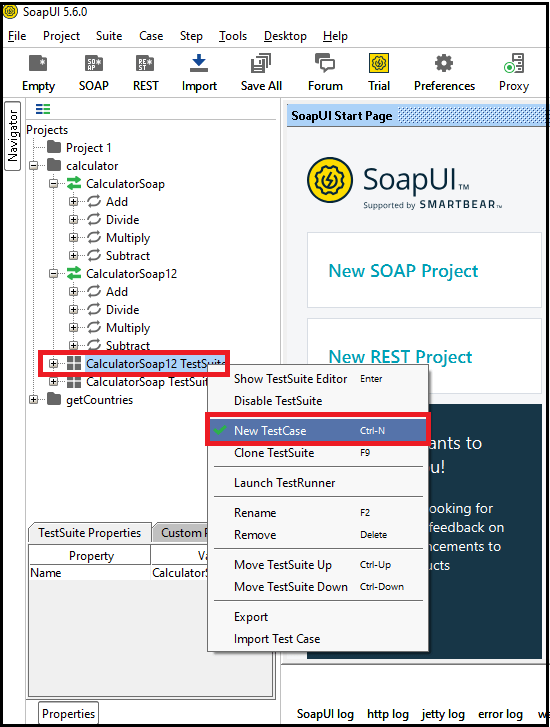This screenshot has height=727, width=550.
Task: Expand the Subtract operation under CalculatorSoap
Action: click(x=73, y=255)
